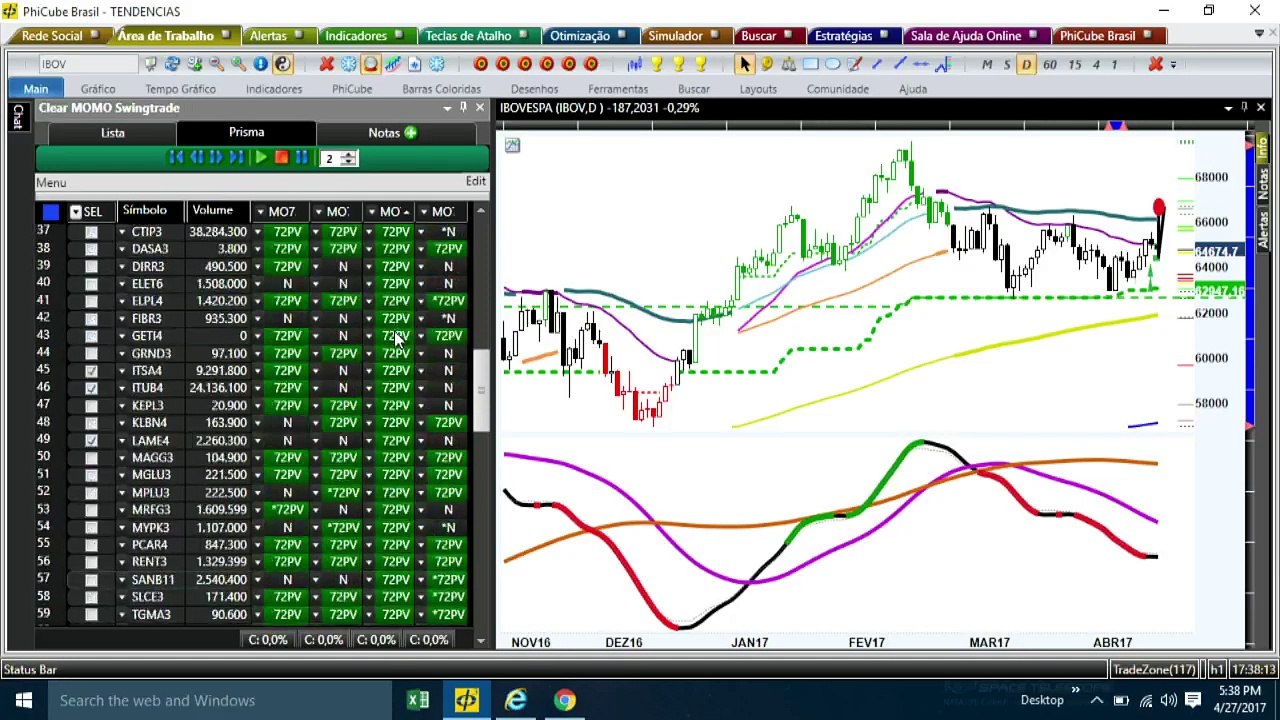Open Google Chrome from the taskbar

[565, 700]
